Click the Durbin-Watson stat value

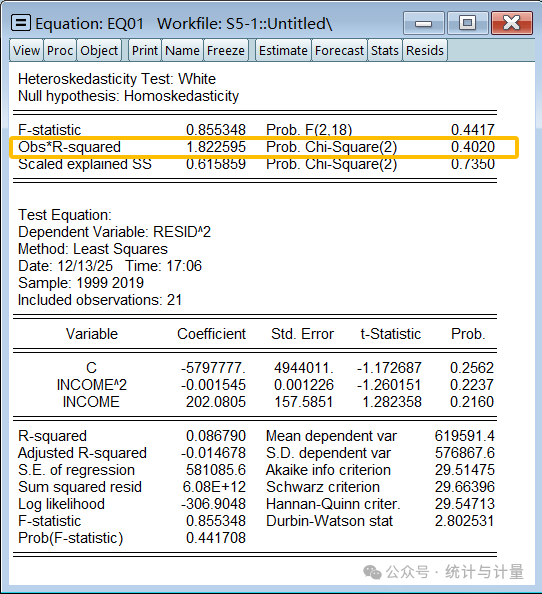point(464,521)
